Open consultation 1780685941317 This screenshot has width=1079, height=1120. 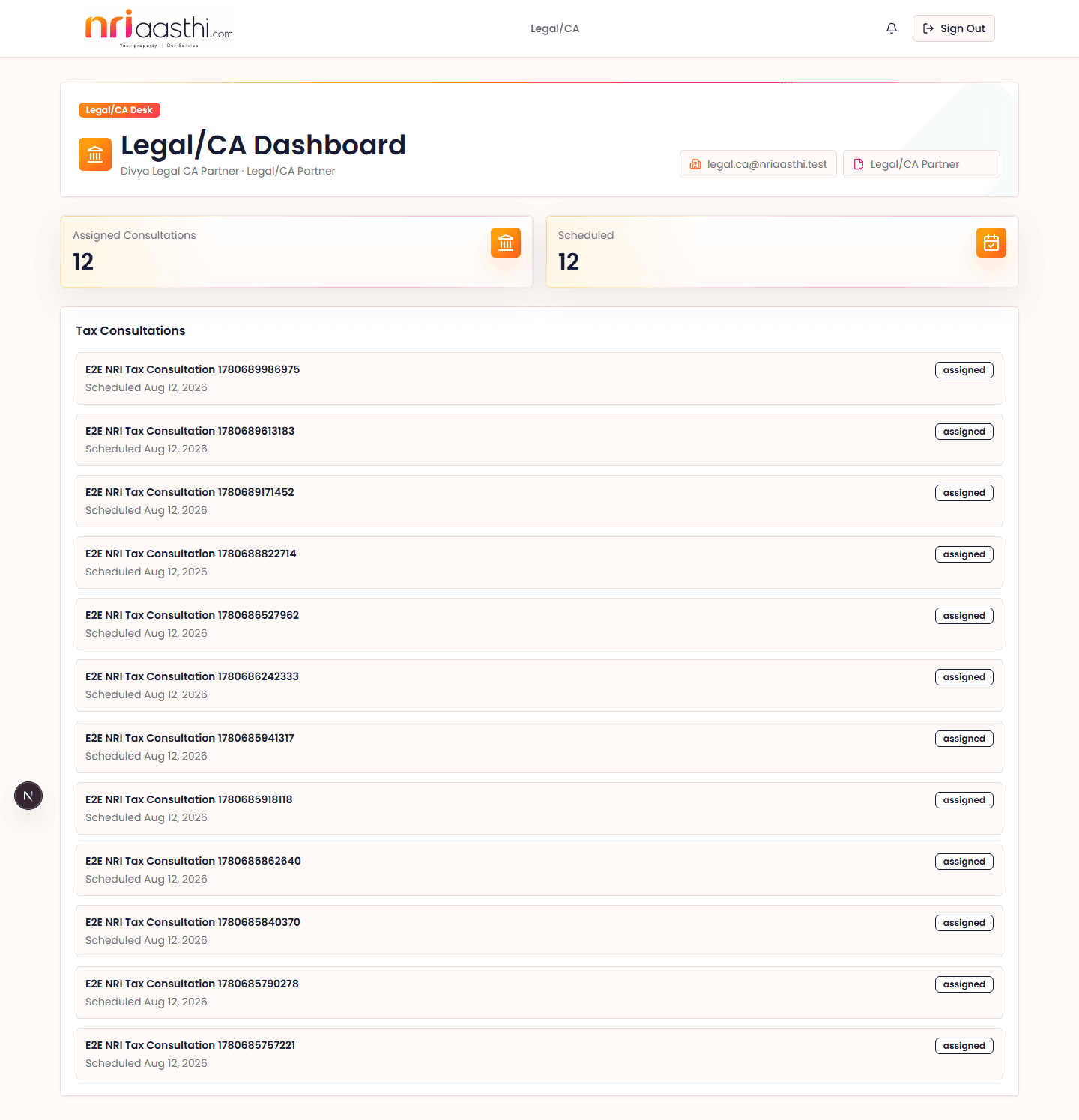[x=539, y=747]
